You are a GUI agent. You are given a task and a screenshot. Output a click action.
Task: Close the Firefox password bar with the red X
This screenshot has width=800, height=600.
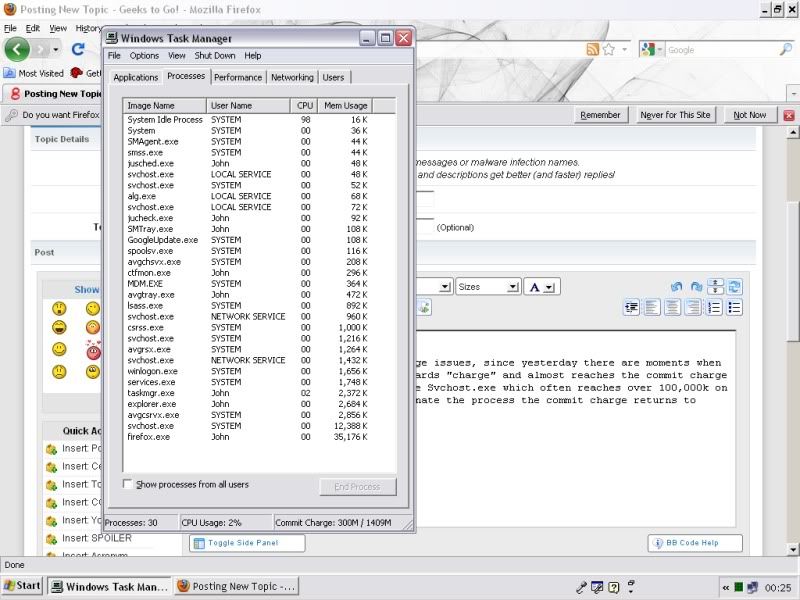tap(789, 115)
